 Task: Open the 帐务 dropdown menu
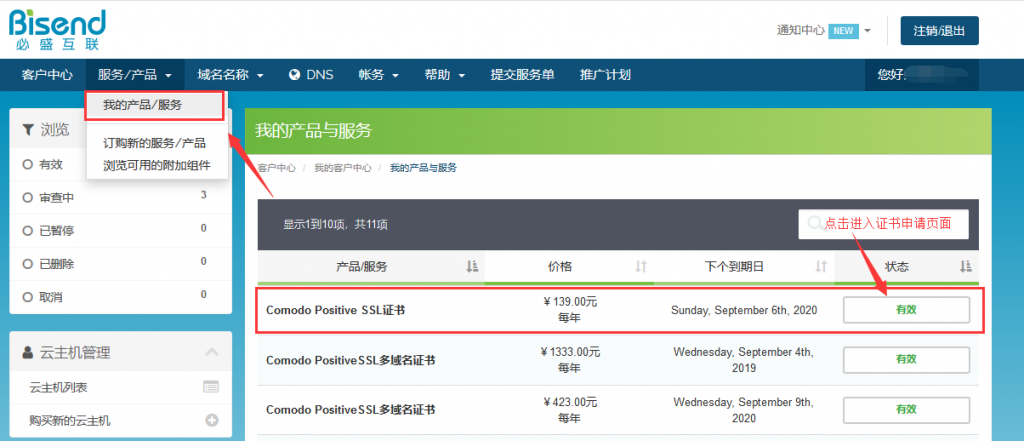tap(378, 75)
